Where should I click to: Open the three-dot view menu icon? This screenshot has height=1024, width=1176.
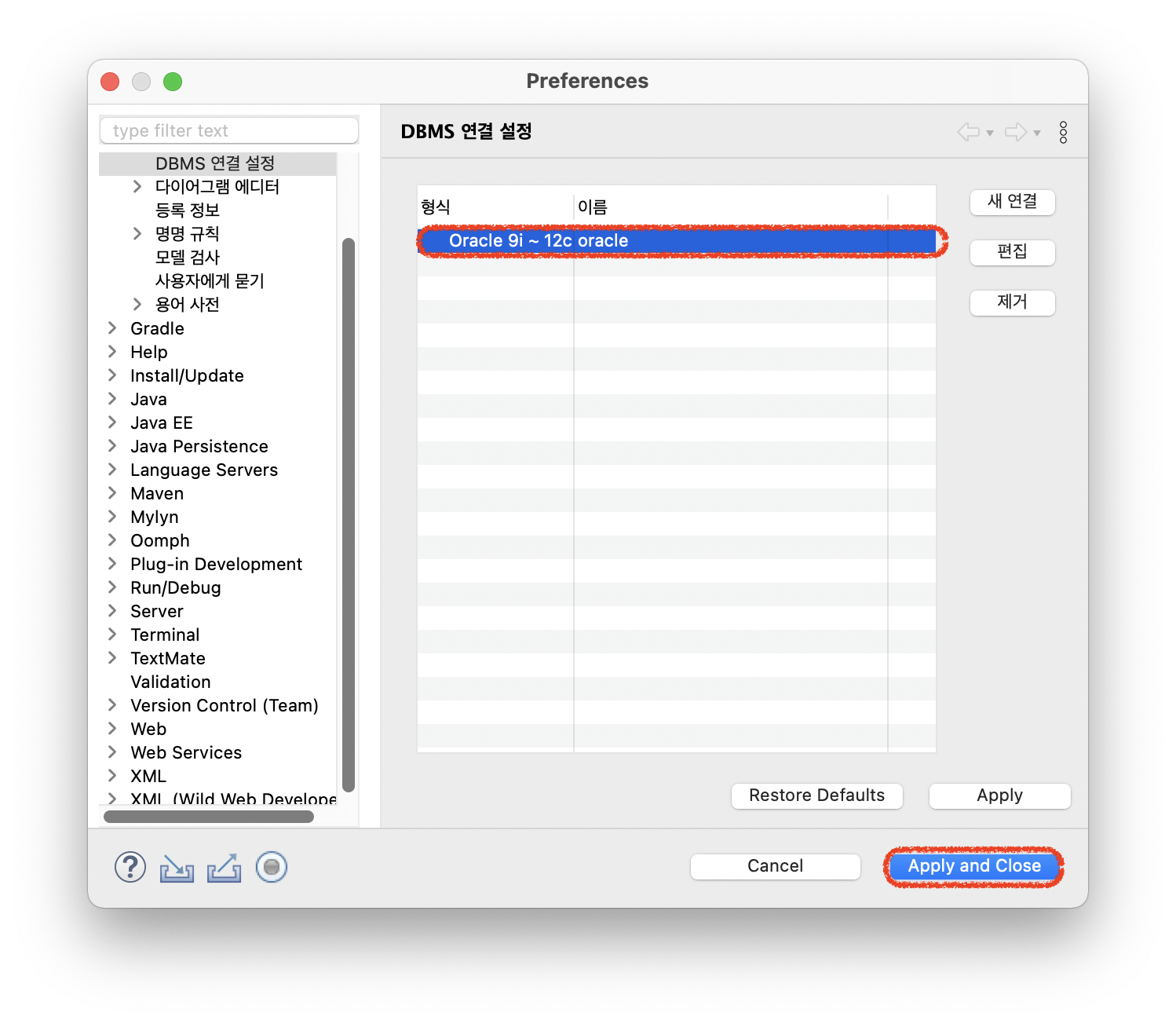1063,132
